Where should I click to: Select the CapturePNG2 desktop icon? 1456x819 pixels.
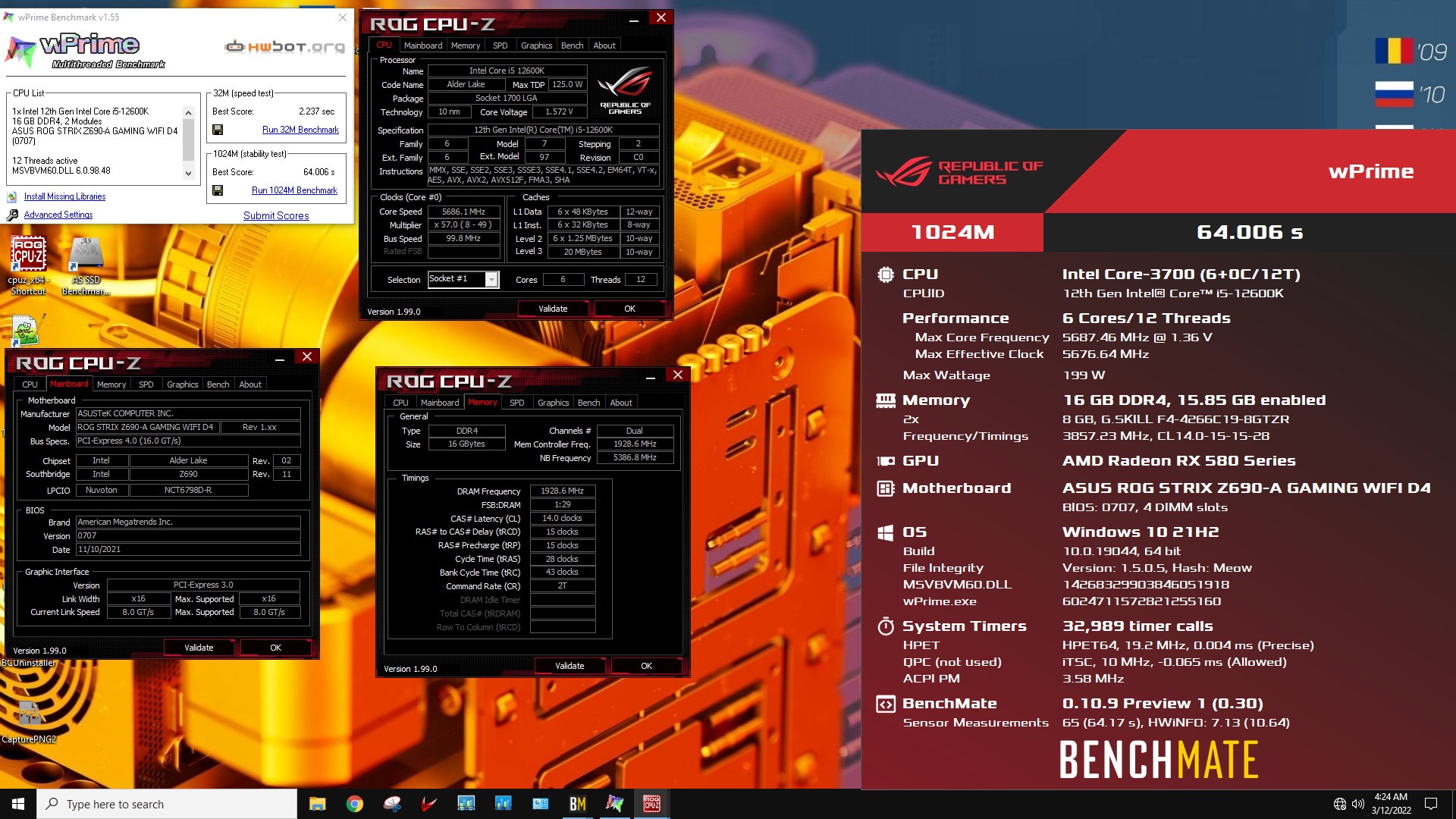tap(29, 722)
